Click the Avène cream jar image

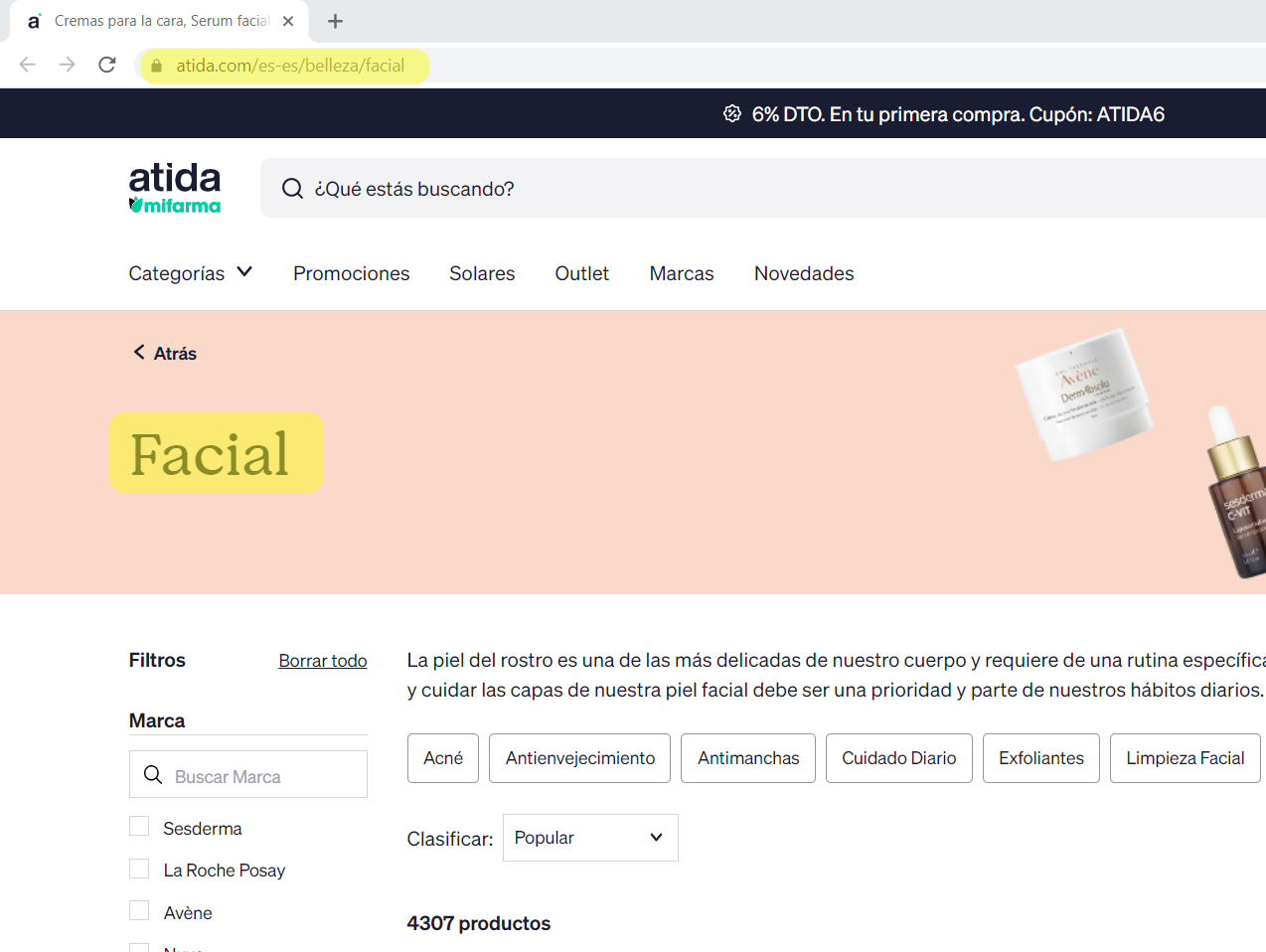click(1083, 395)
